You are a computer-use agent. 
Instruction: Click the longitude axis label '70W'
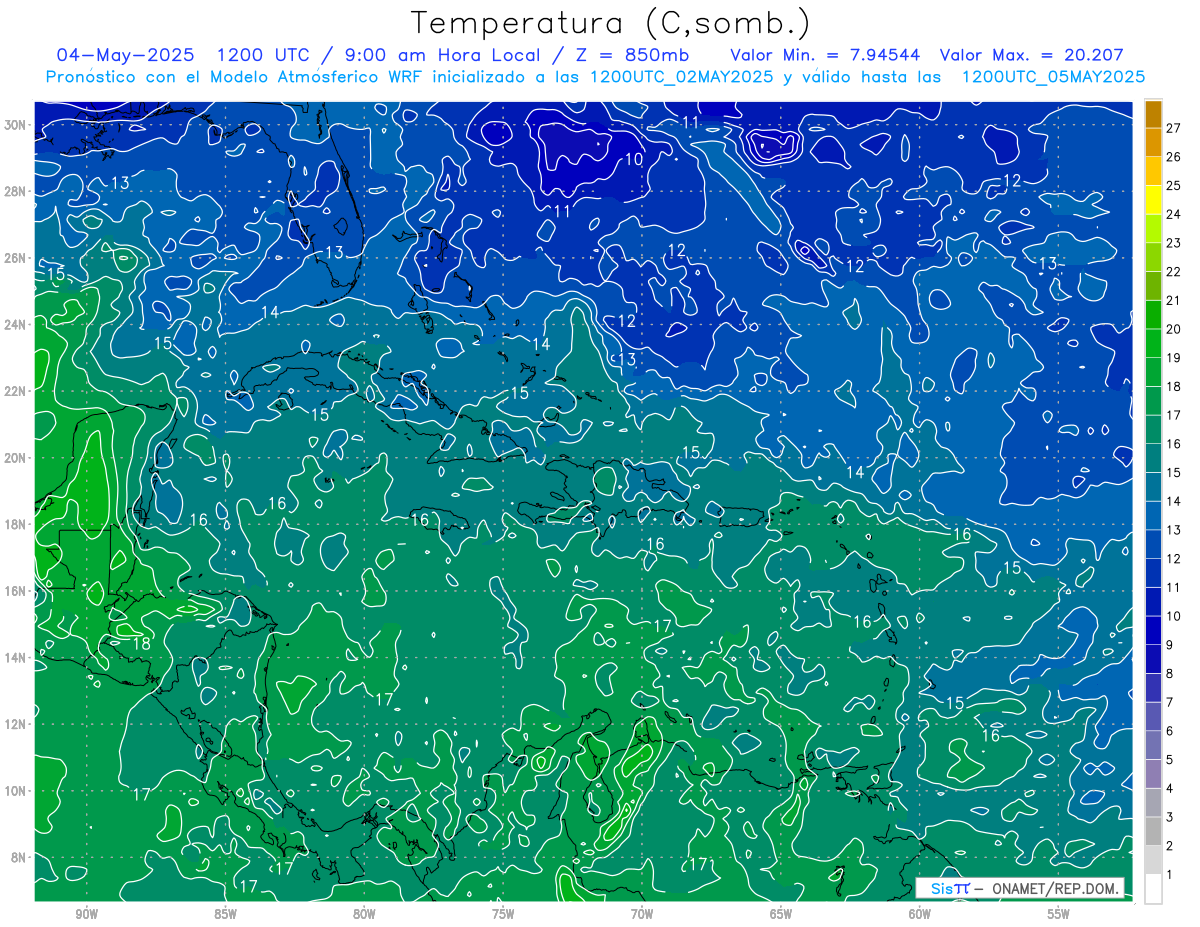(642, 915)
